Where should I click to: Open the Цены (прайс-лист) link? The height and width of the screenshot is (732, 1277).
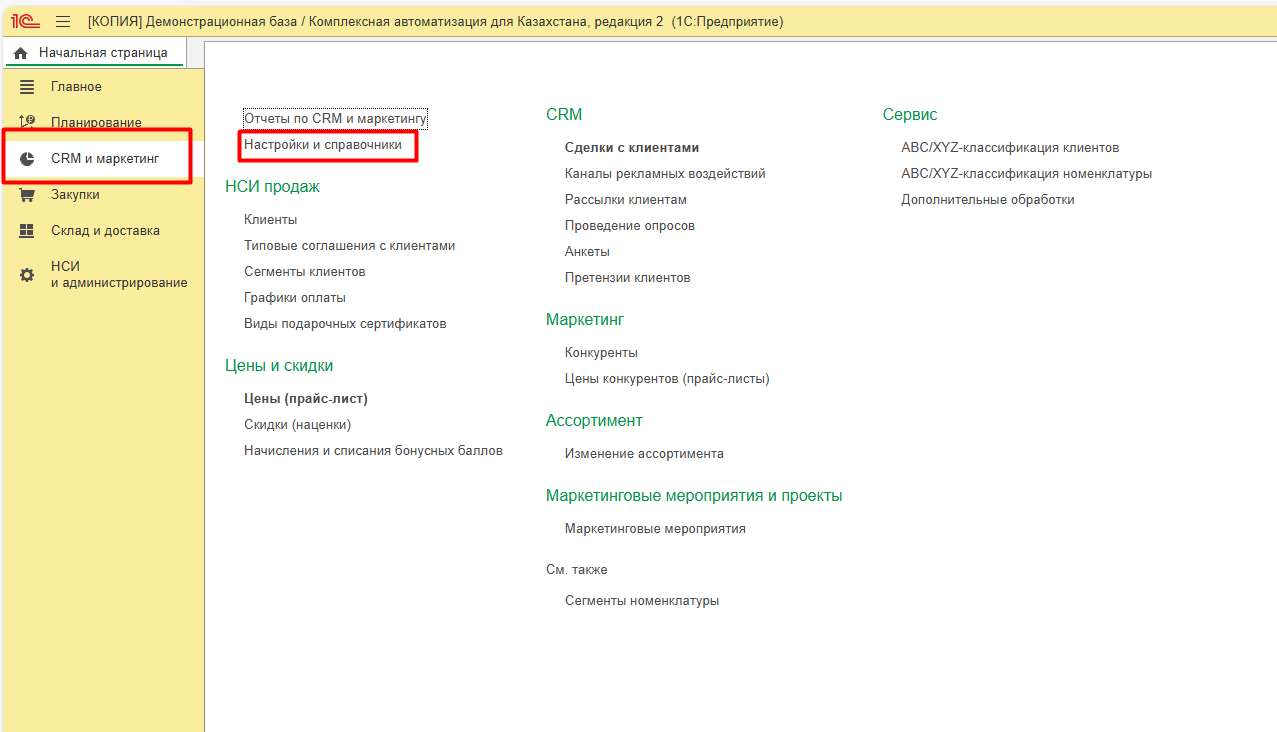[306, 399]
